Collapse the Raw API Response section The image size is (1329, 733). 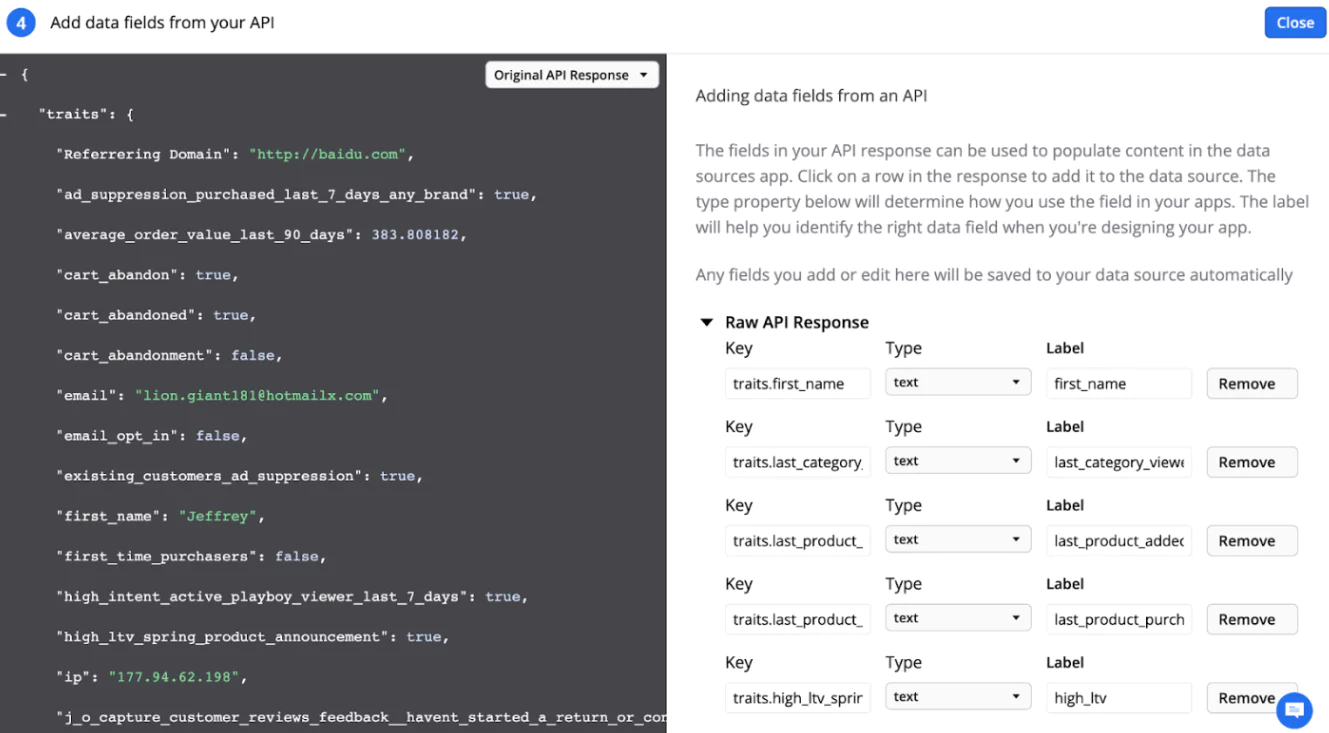pyautogui.click(x=708, y=322)
